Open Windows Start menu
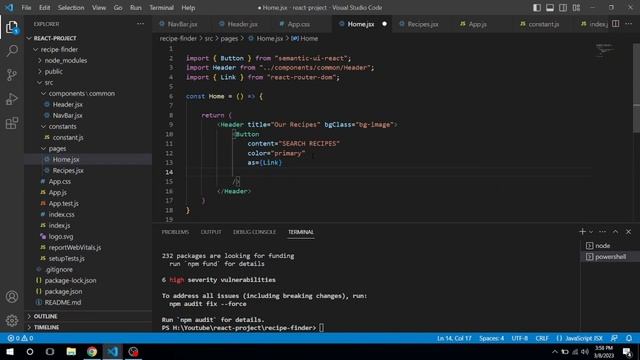 coord(10,351)
